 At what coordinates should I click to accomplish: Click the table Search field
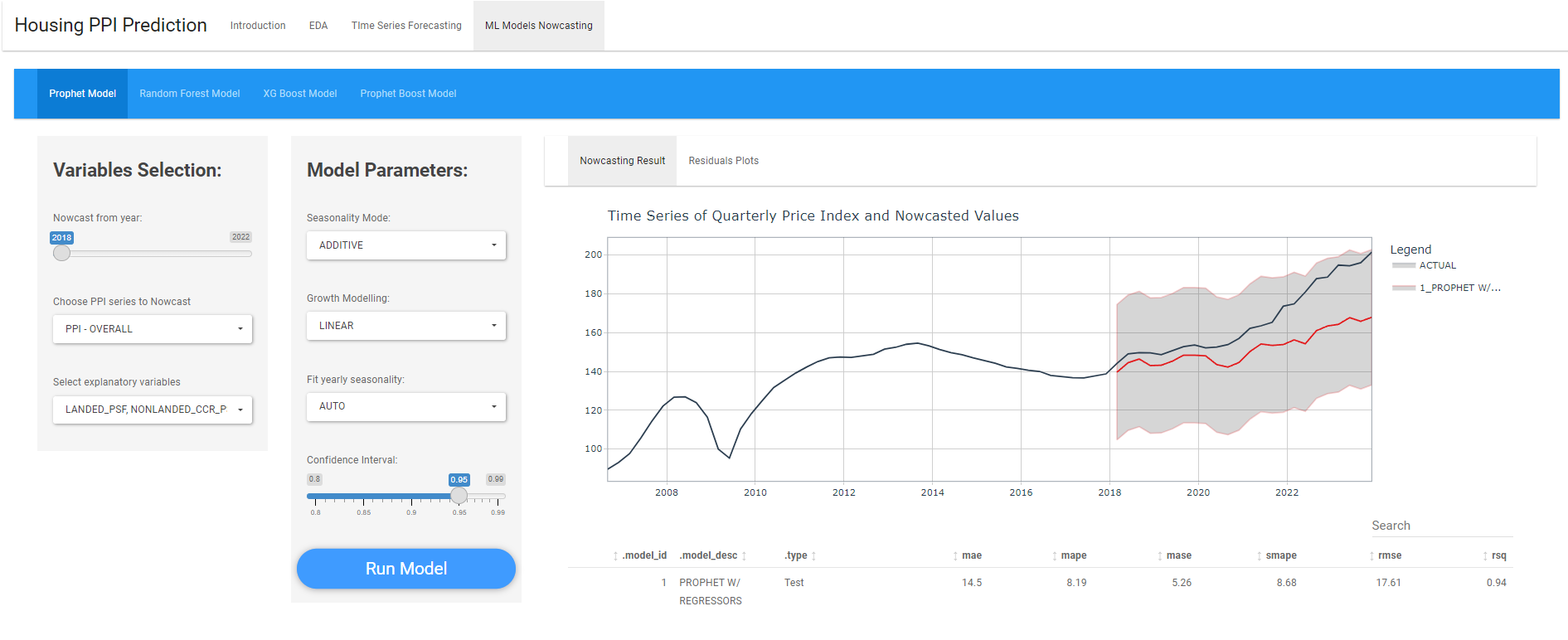click(1441, 526)
